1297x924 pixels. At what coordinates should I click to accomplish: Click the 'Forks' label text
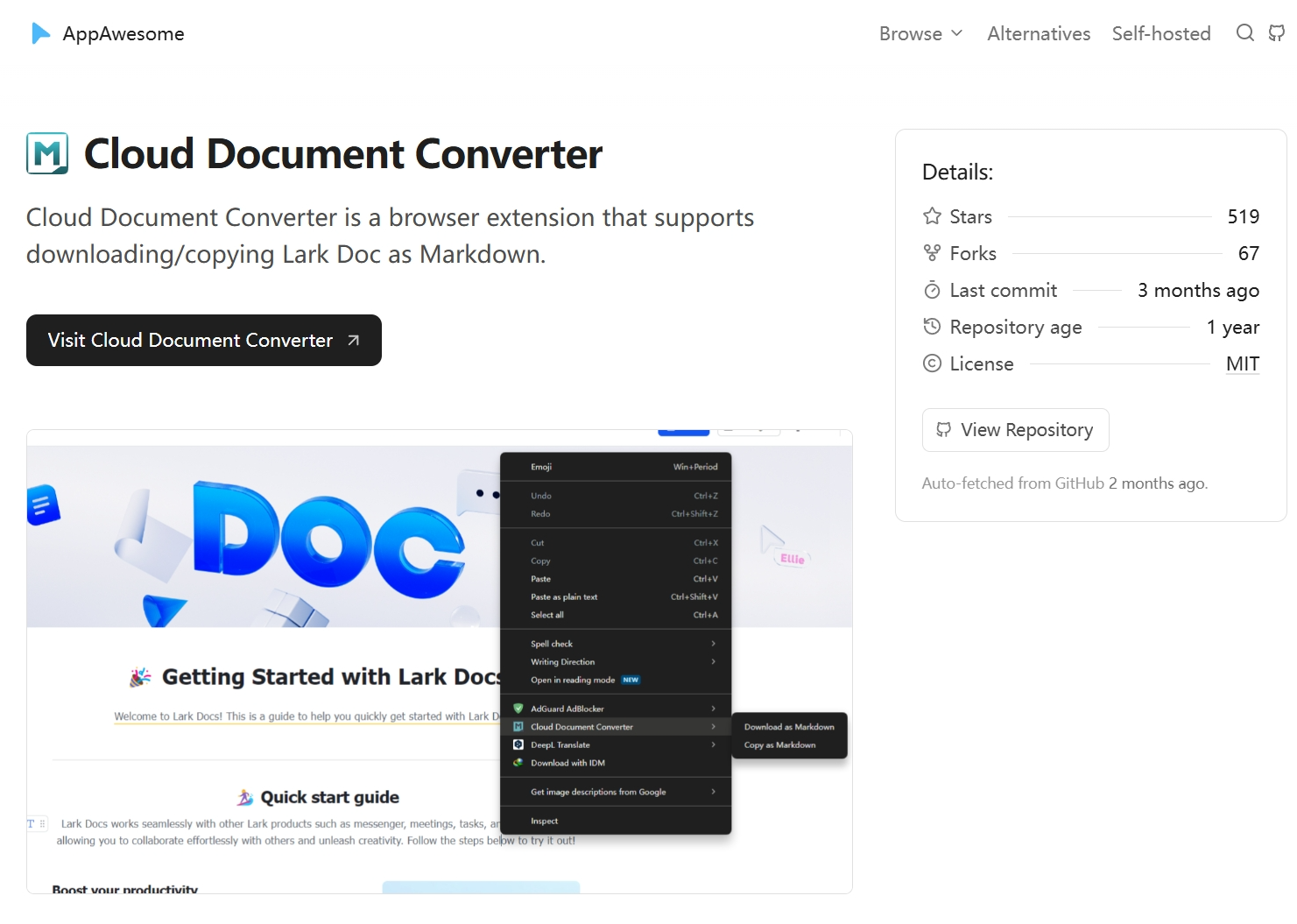tap(973, 253)
